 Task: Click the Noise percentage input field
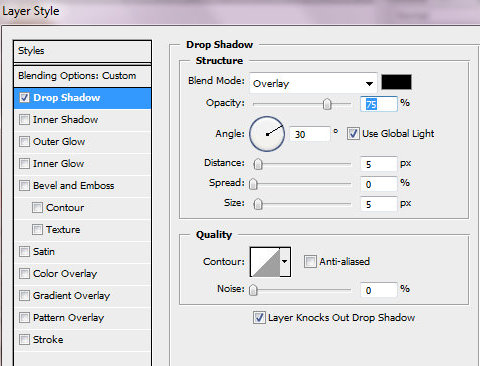click(x=379, y=290)
